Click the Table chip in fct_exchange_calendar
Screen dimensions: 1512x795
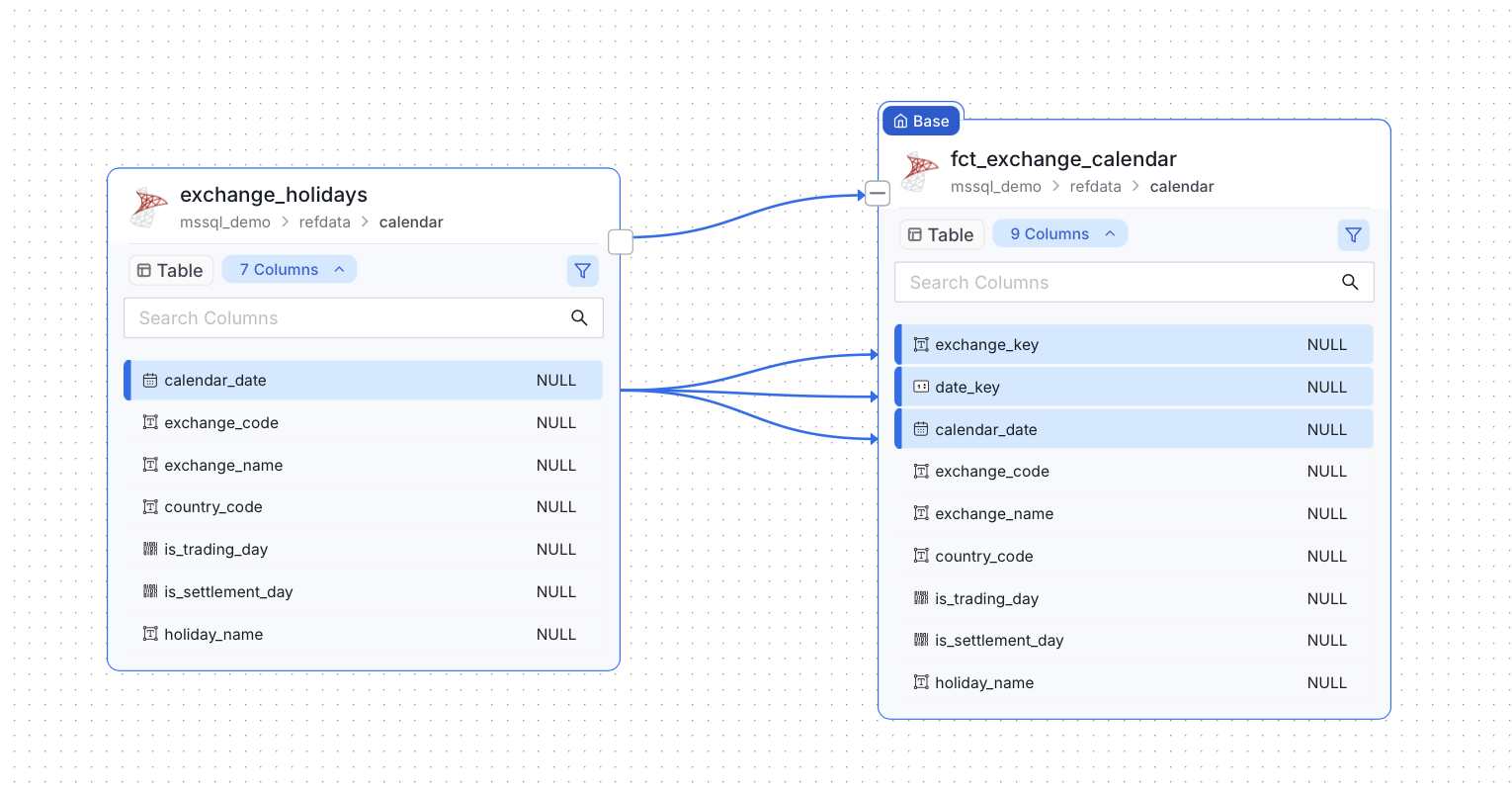(x=942, y=234)
